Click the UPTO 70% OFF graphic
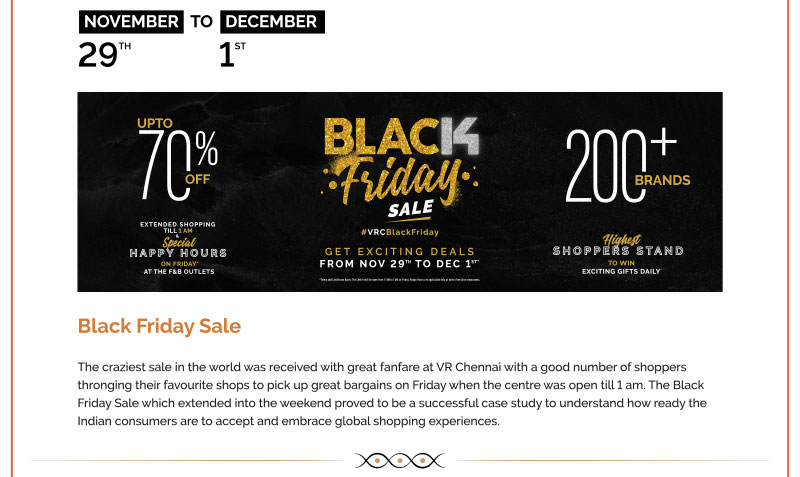The height and width of the screenshot is (477, 800). (178, 157)
